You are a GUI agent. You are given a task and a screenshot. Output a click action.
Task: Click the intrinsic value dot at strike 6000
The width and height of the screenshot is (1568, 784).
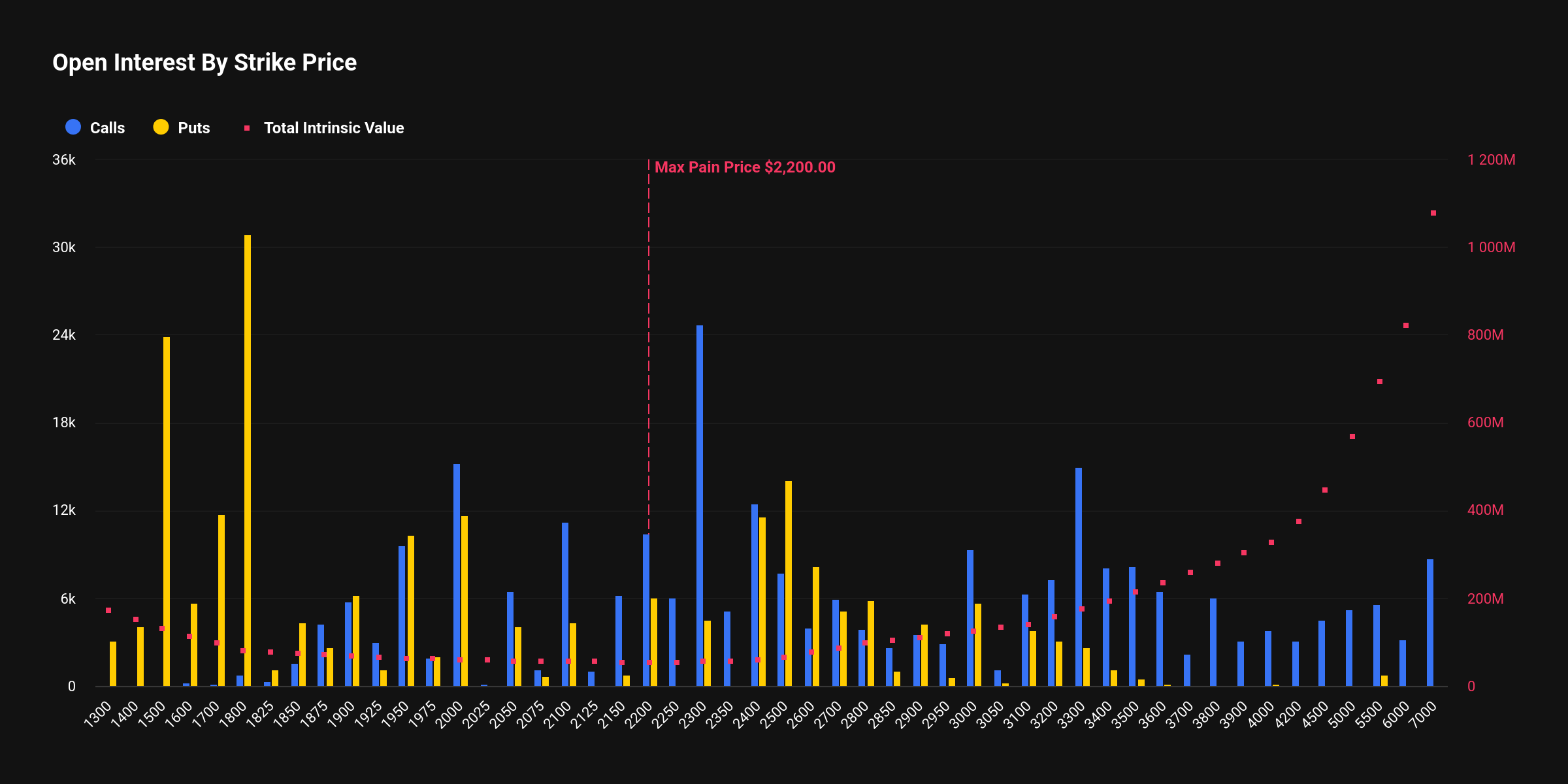tap(1406, 325)
